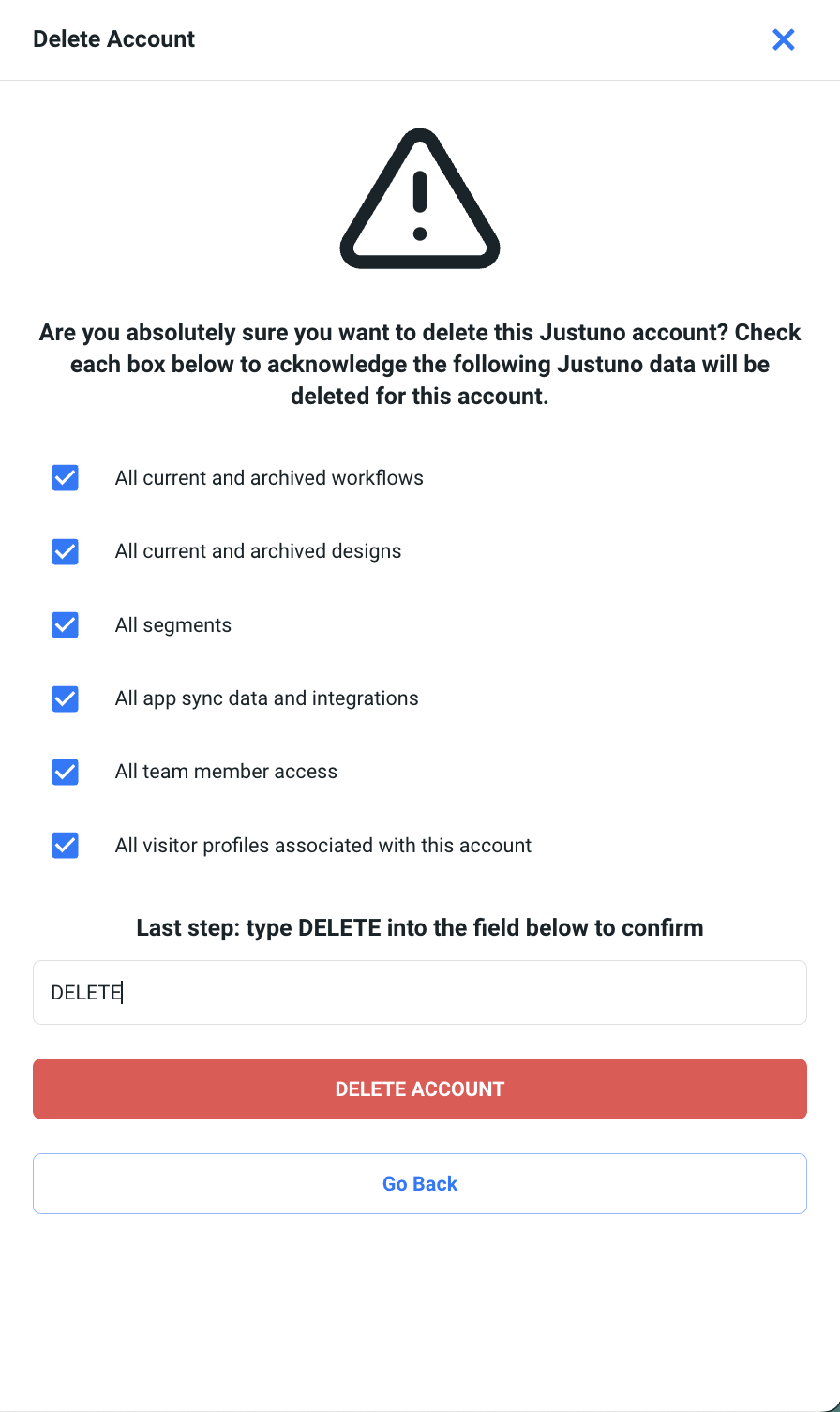Click the warning triangle icon
The height and width of the screenshot is (1412, 840).
click(420, 200)
